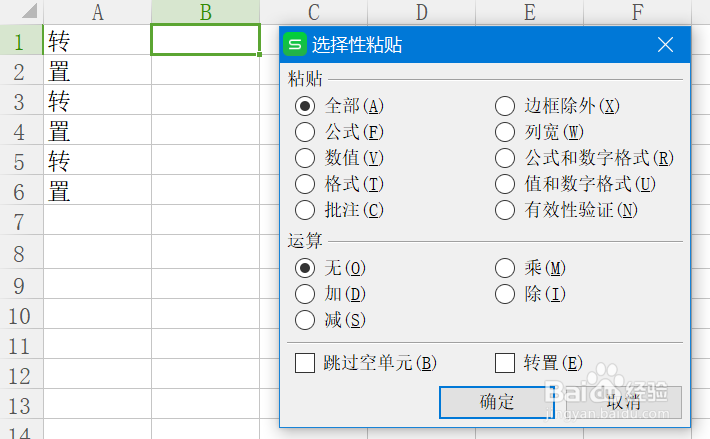Image resolution: width=710 pixels, height=439 pixels.
Task: Close the 选择性粘贴 dialog
Action: pyautogui.click(x=666, y=45)
